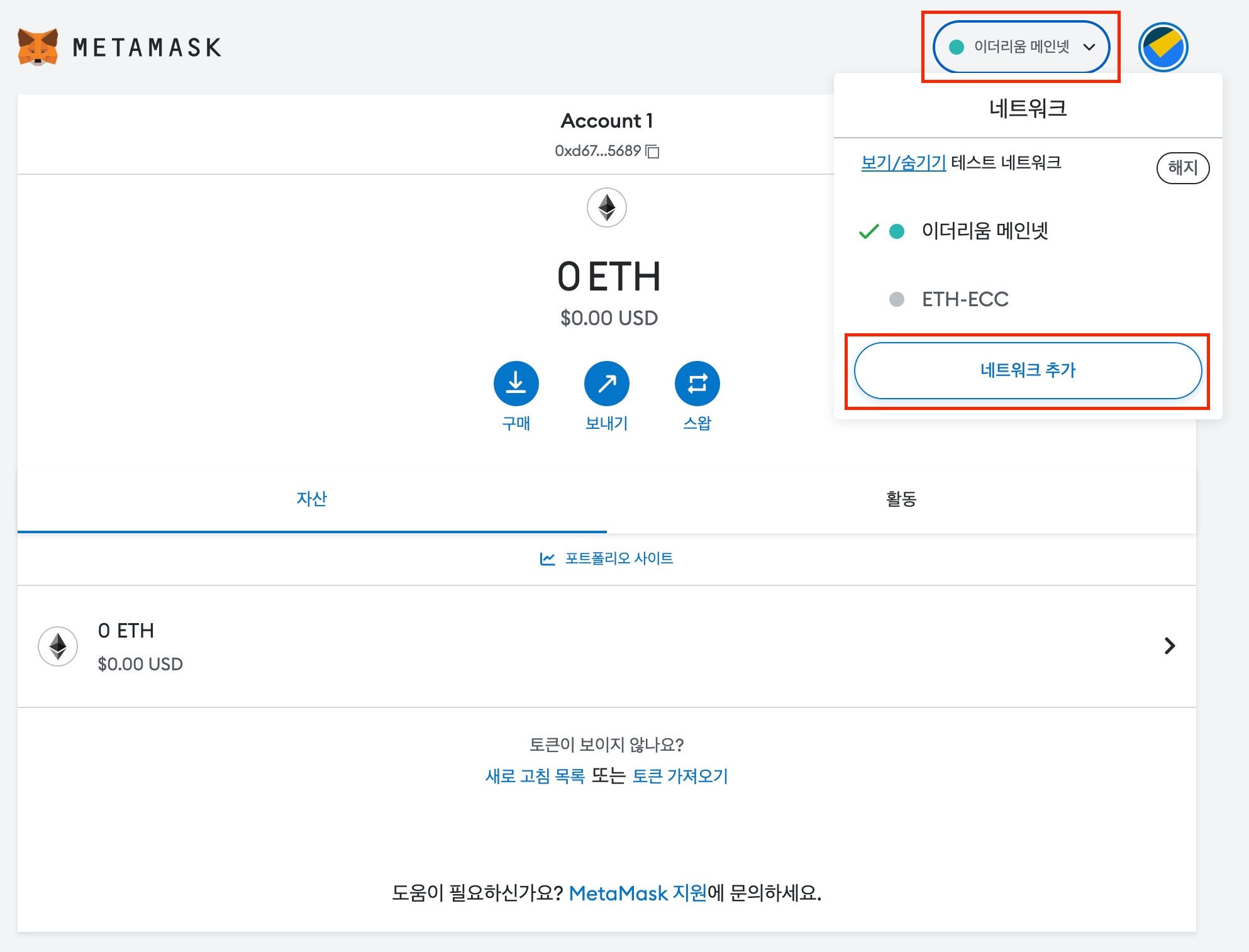1249x952 pixels.
Task: Toggle 해지 test networks switch
Action: click(1182, 168)
